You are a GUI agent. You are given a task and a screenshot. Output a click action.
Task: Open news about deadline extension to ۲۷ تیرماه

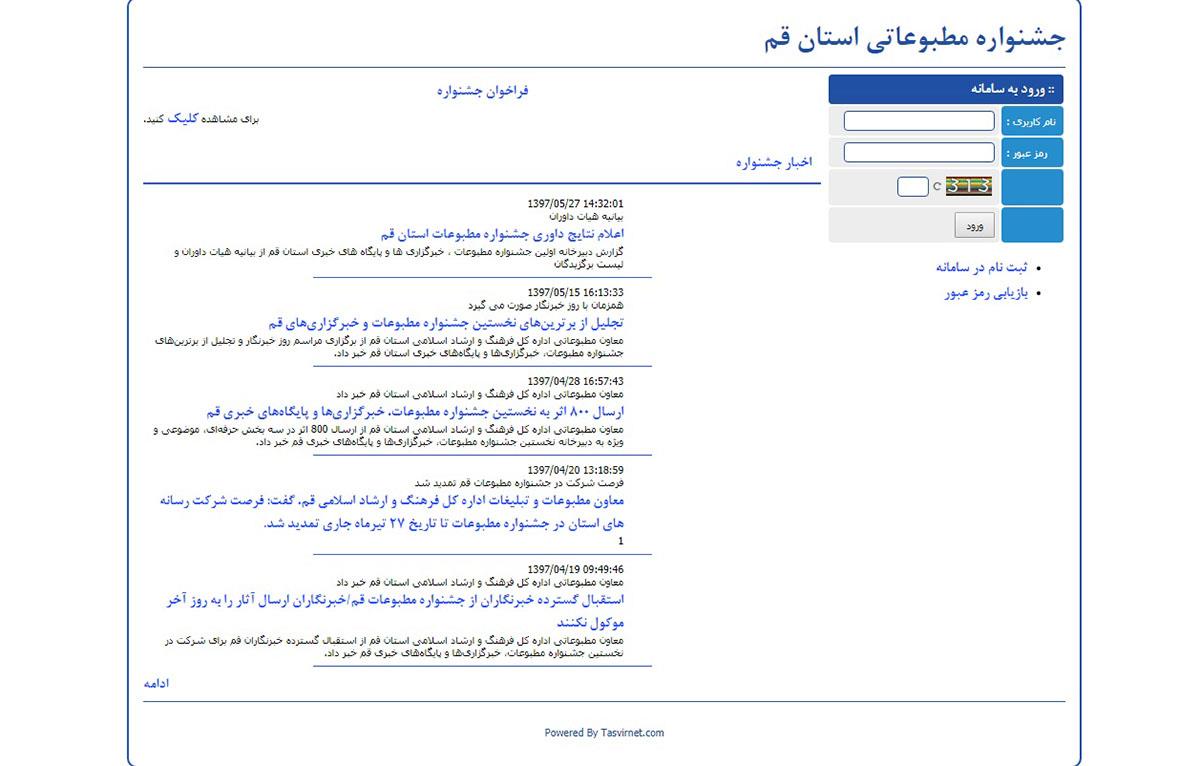pos(392,511)
